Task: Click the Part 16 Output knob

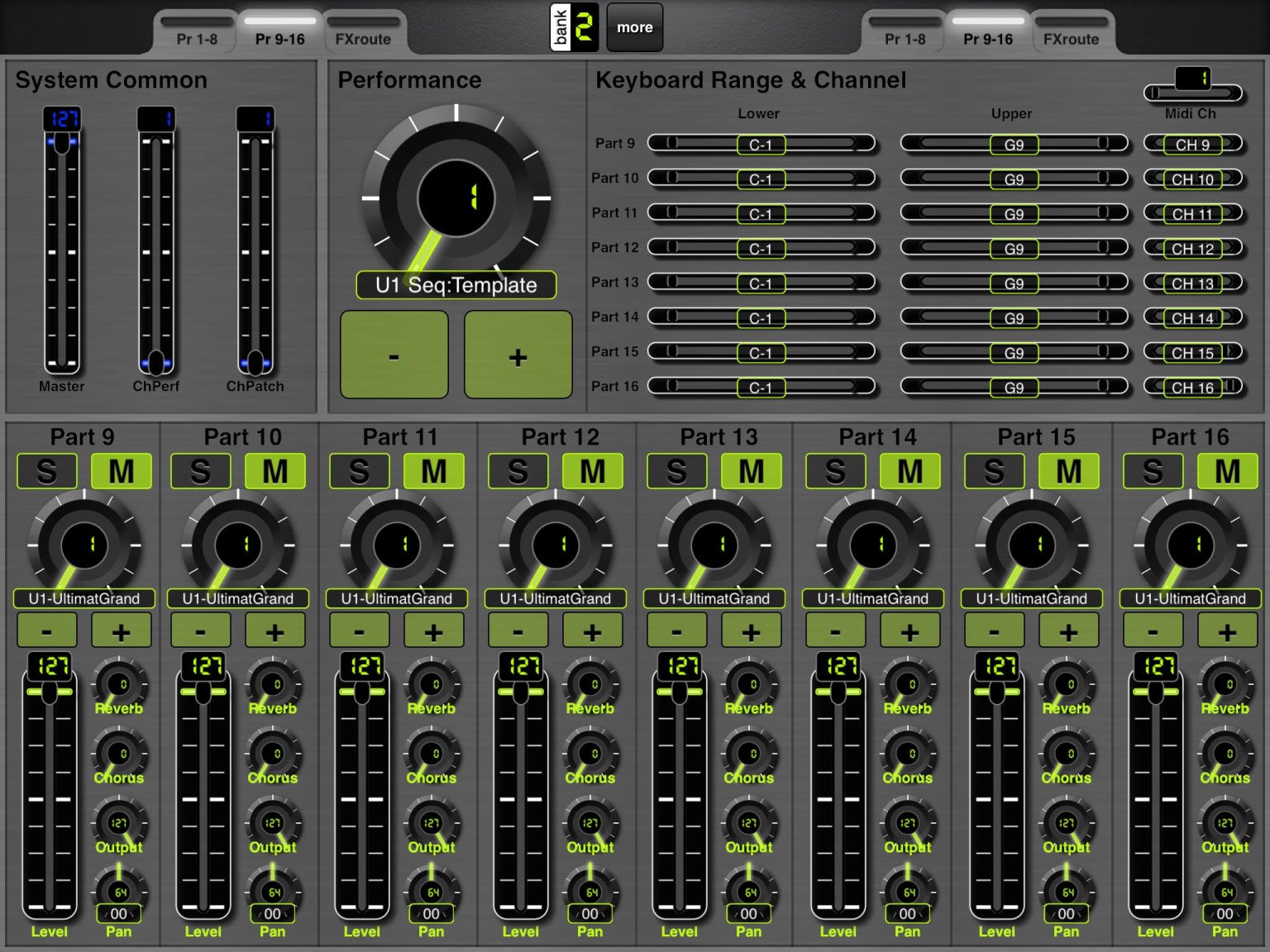Action: click(x=1225, y=823)
